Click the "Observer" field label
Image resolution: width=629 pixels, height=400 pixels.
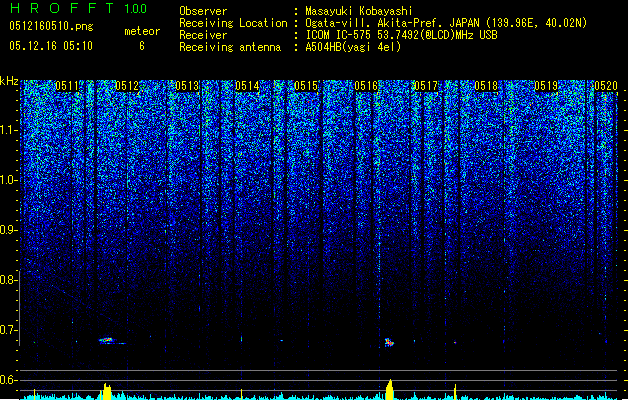[203, 11]
